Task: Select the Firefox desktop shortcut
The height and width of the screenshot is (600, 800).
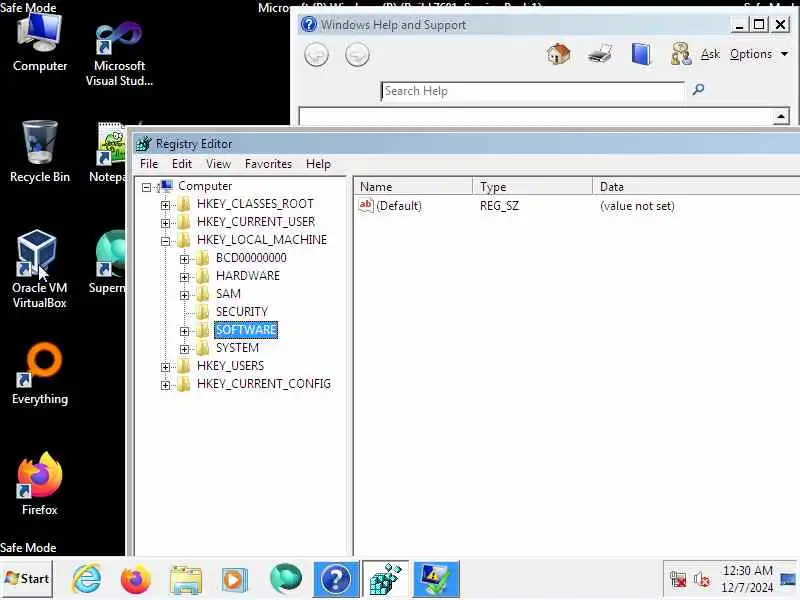Action: click(x=40, y=484)
